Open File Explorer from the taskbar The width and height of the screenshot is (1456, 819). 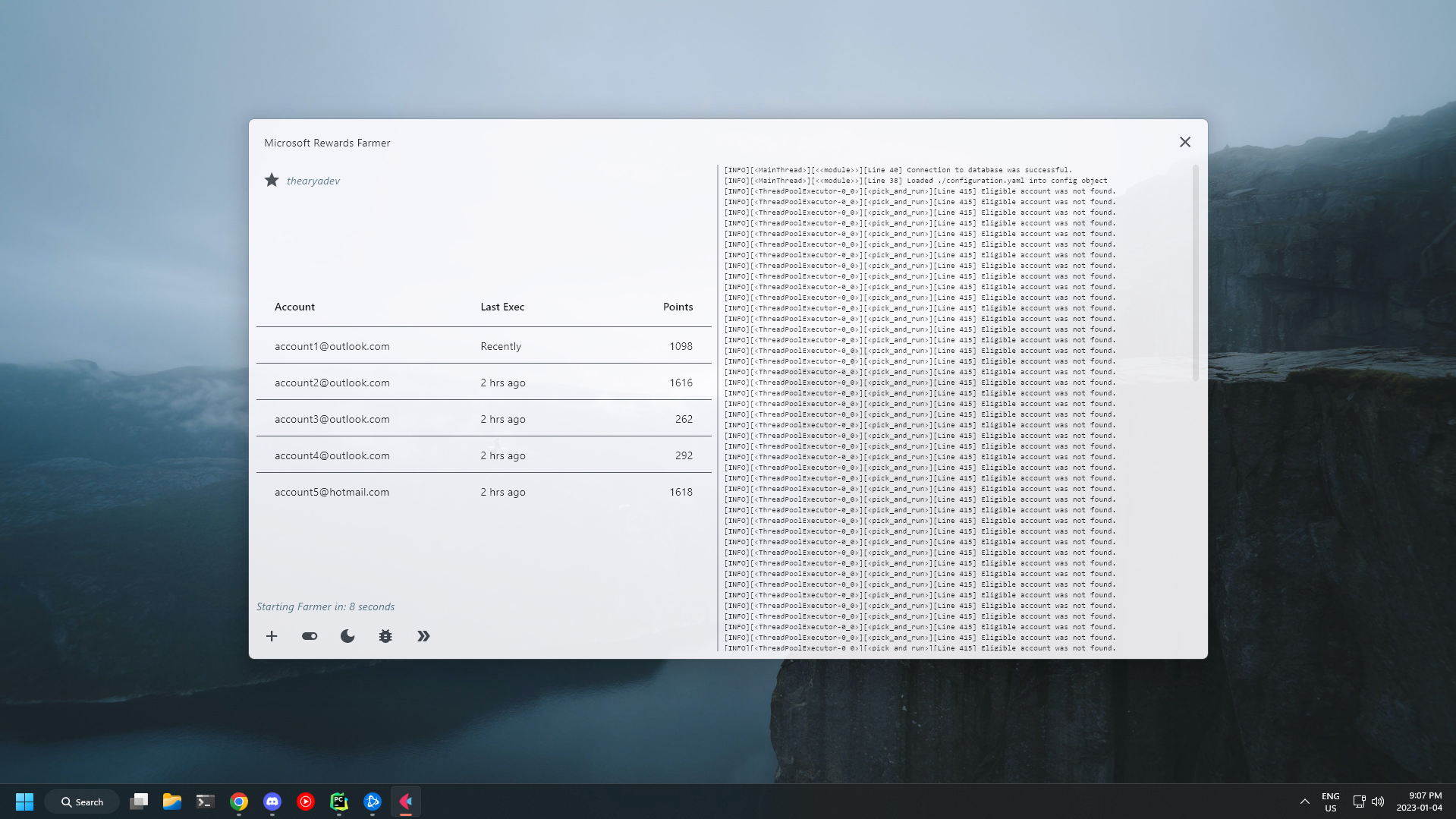172,802
